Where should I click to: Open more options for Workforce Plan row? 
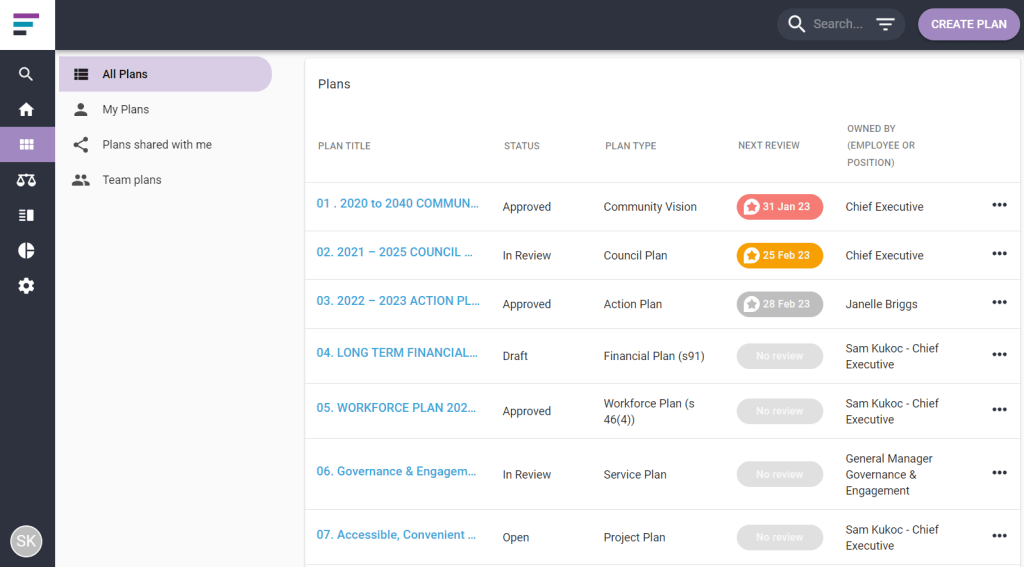(999, 410)
